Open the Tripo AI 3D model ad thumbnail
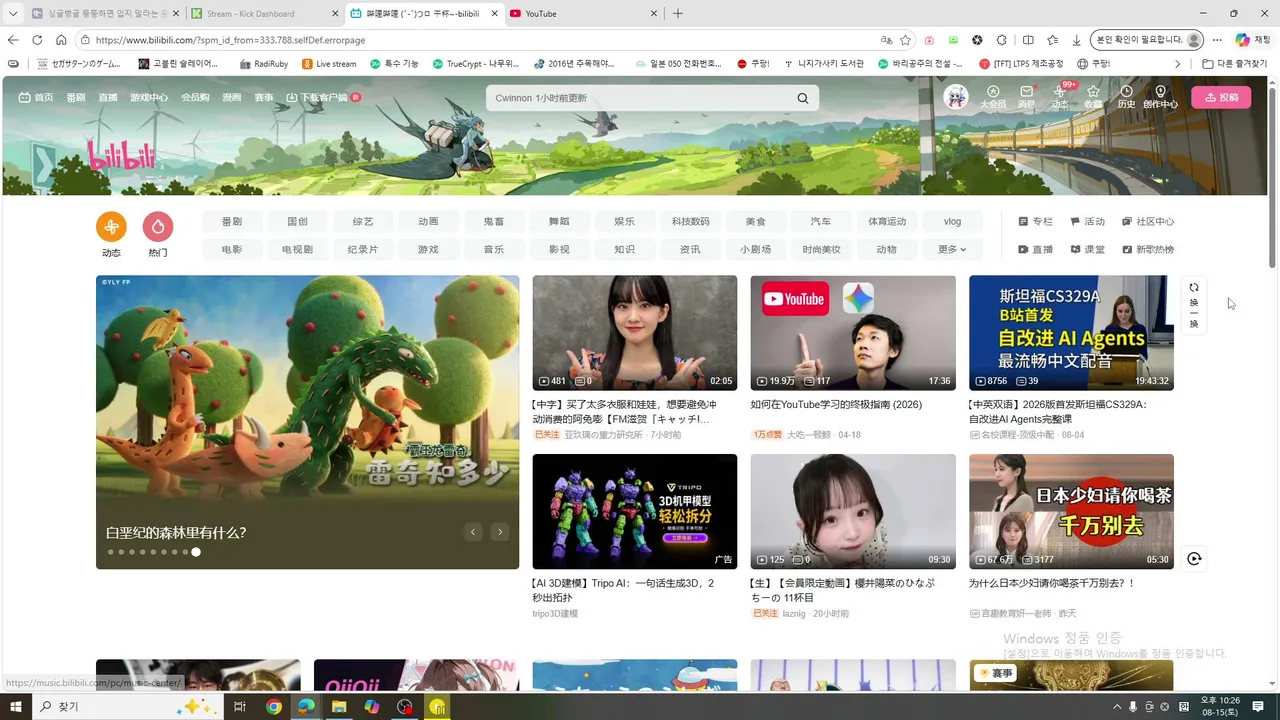Viewport: 1280px width, 720px height. (635, 511)
